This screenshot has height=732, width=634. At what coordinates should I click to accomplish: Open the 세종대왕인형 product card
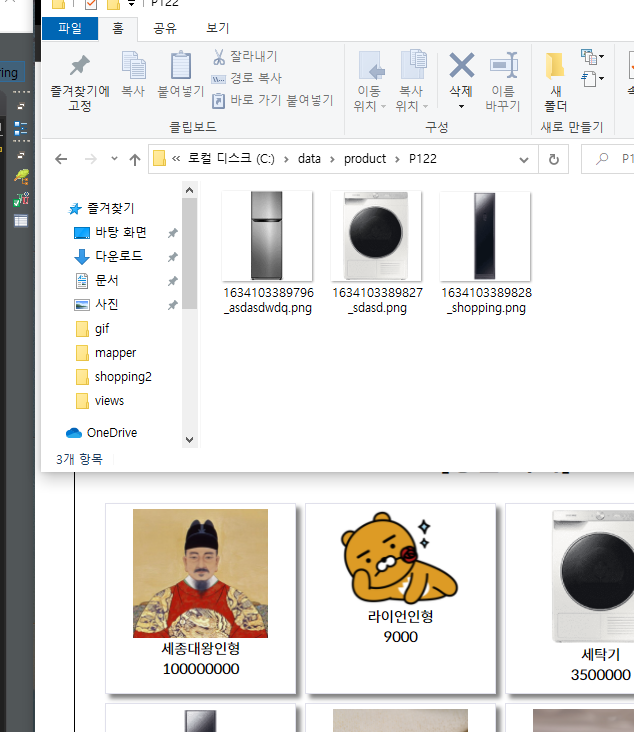(x=201, y=598)
